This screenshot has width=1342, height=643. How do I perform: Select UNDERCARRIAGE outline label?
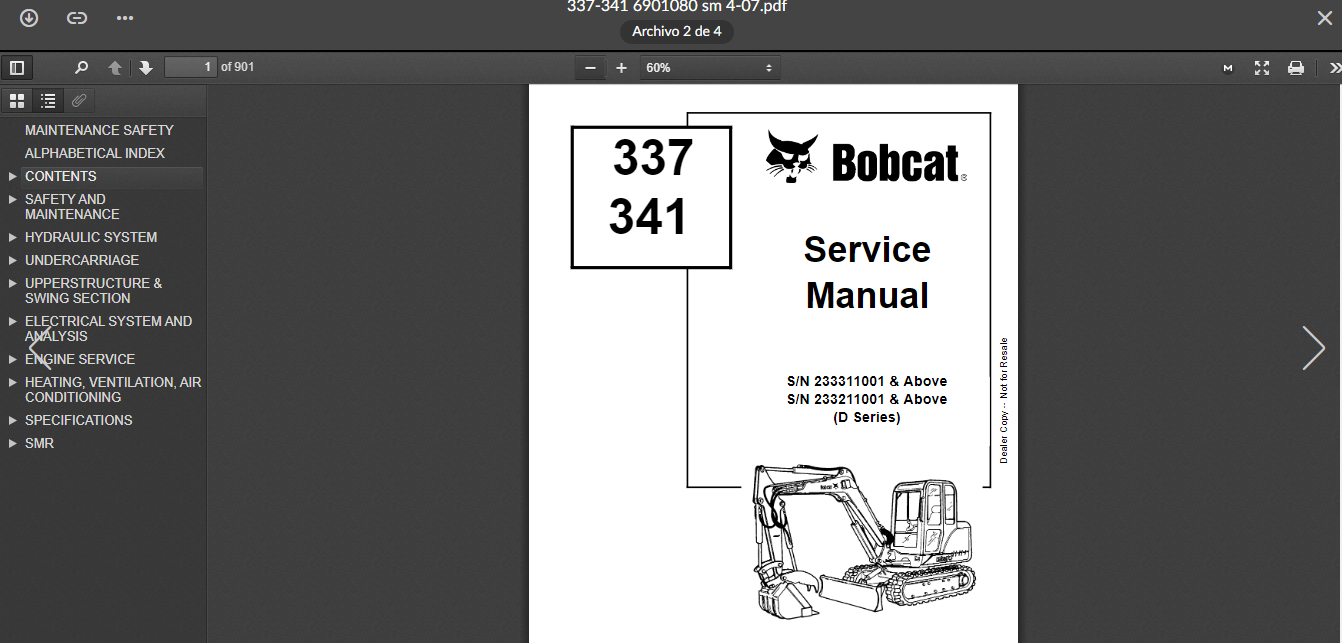coord(82,260)
